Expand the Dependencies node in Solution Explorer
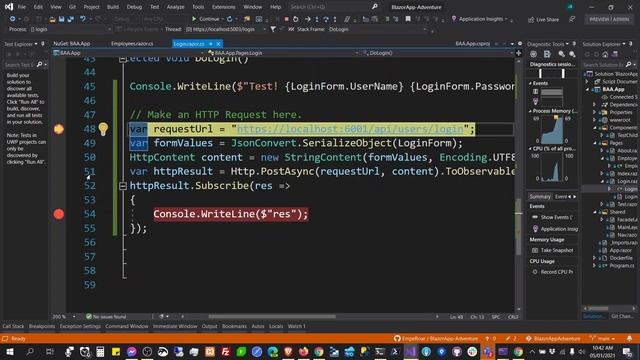The image size is (640, 360). click(594, 105)
